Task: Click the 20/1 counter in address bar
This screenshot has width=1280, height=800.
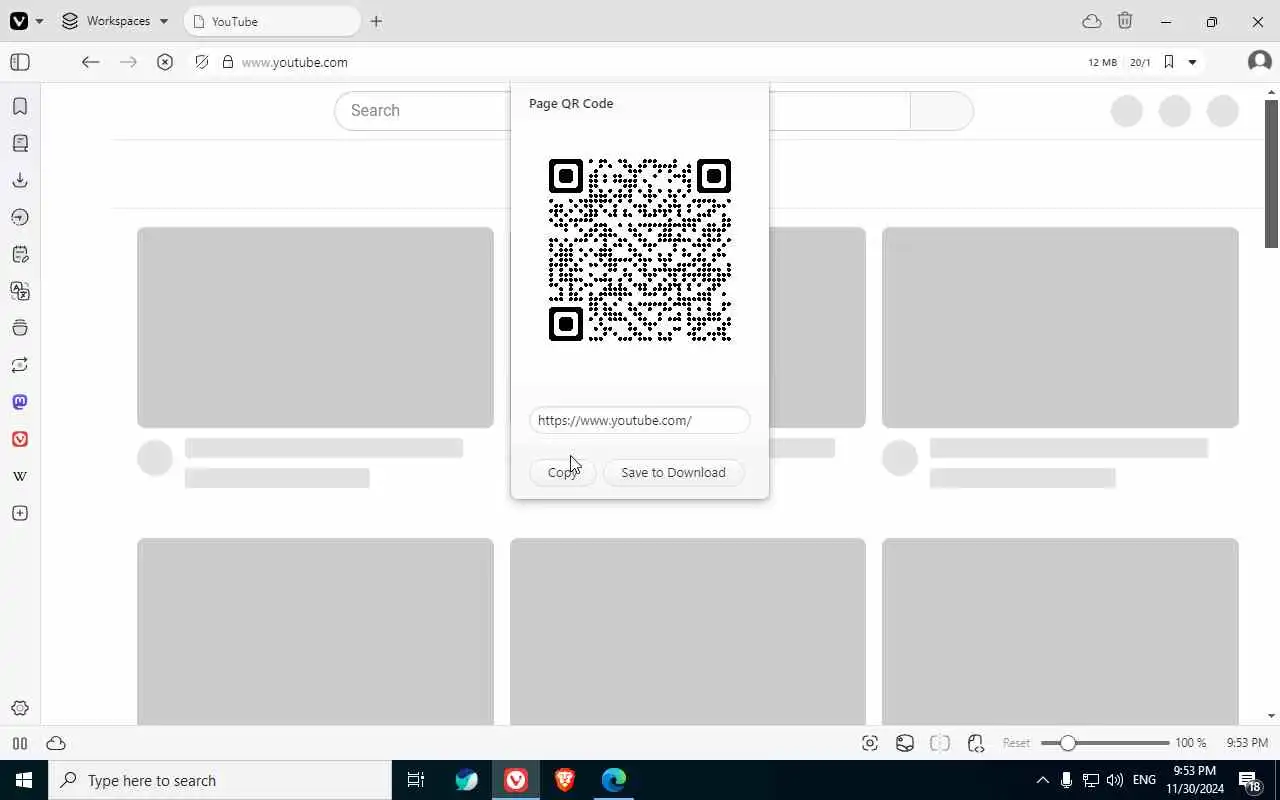Action: (1140, 62)
